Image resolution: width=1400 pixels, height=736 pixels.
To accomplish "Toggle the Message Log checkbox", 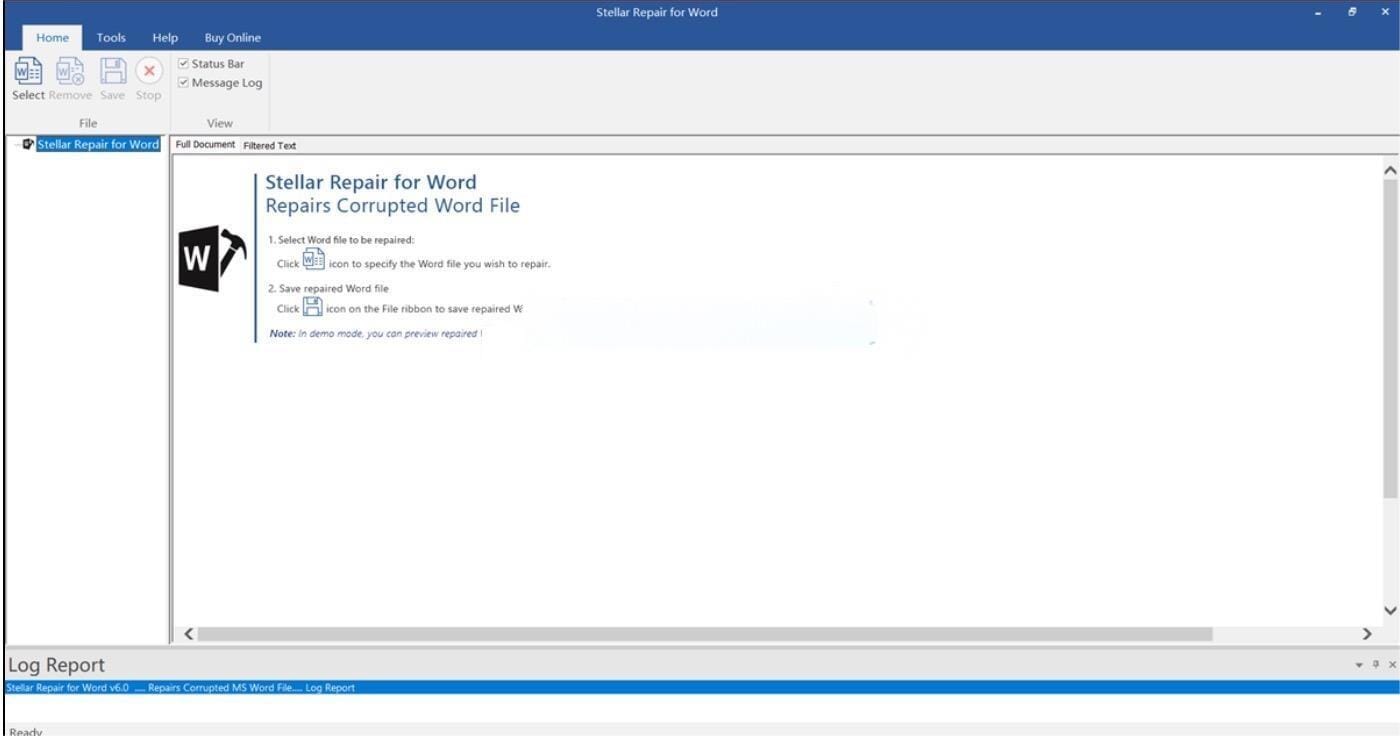I will (183, 83).
